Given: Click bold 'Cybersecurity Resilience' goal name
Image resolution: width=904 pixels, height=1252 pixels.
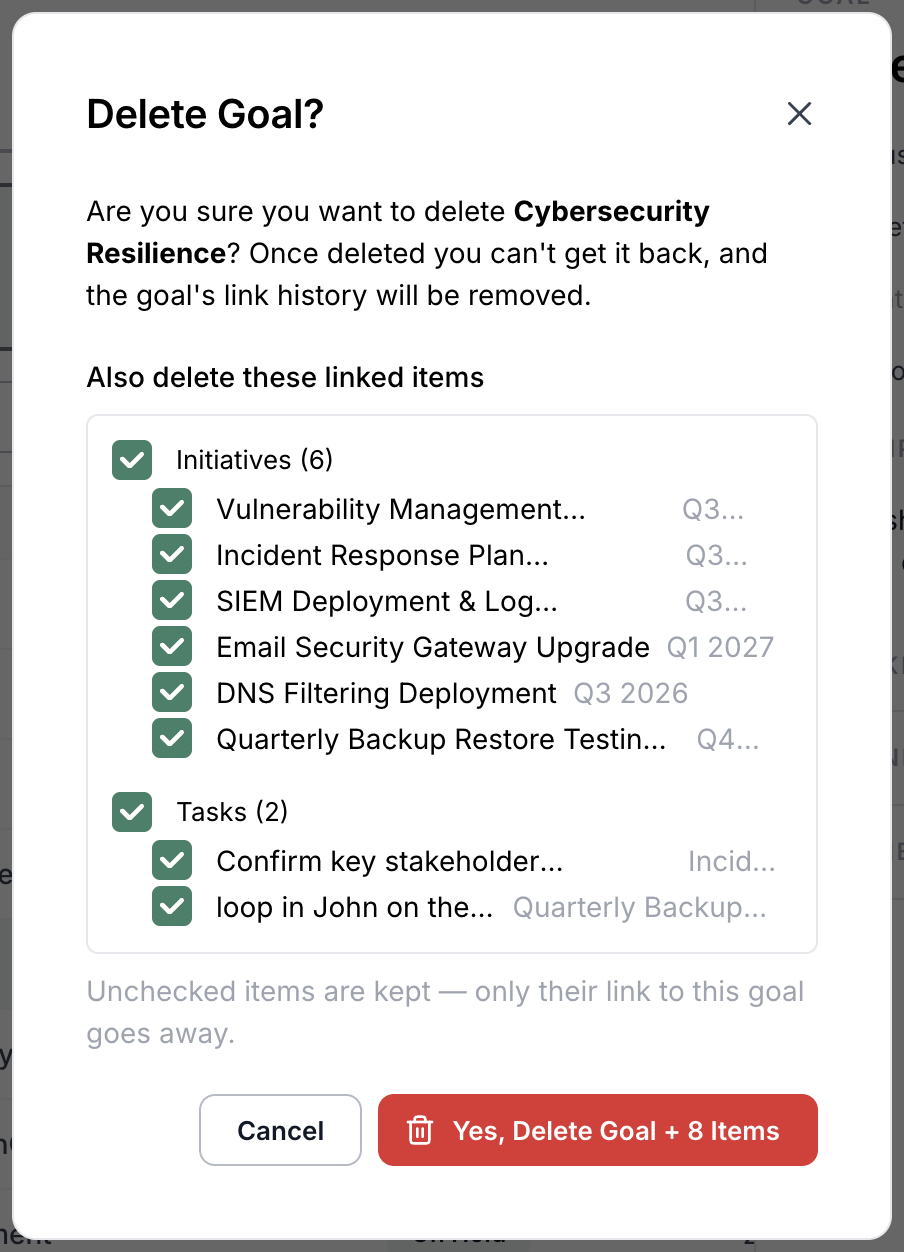Looking at the screenshot, I should (398, 232).
